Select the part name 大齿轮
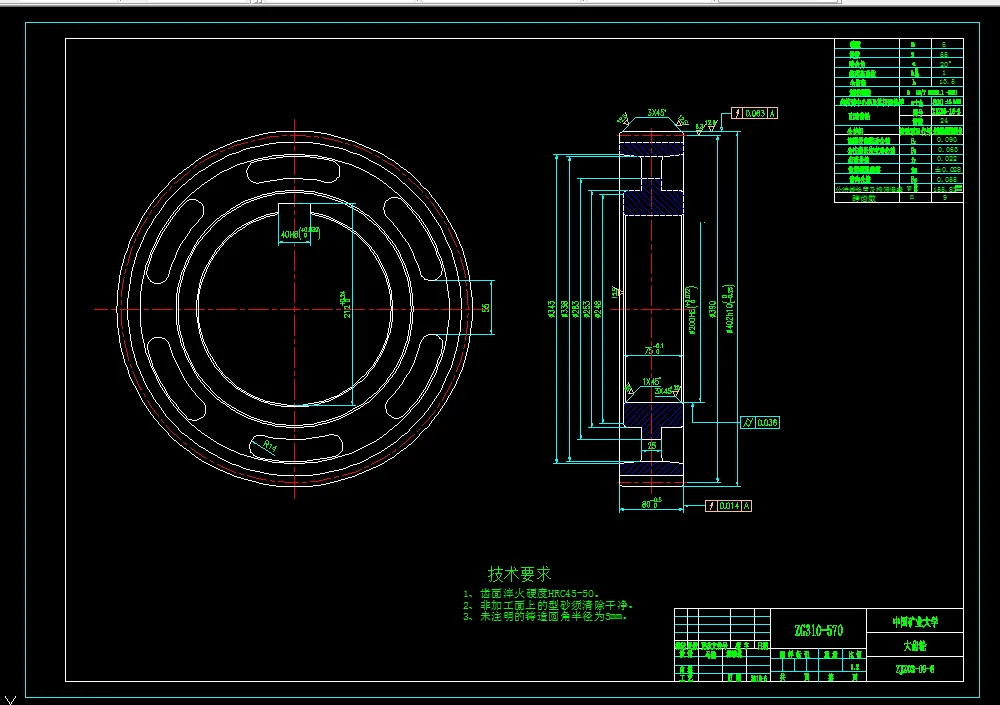The width and height of the screenshot is (1000, 705). [x=915, y=646]
